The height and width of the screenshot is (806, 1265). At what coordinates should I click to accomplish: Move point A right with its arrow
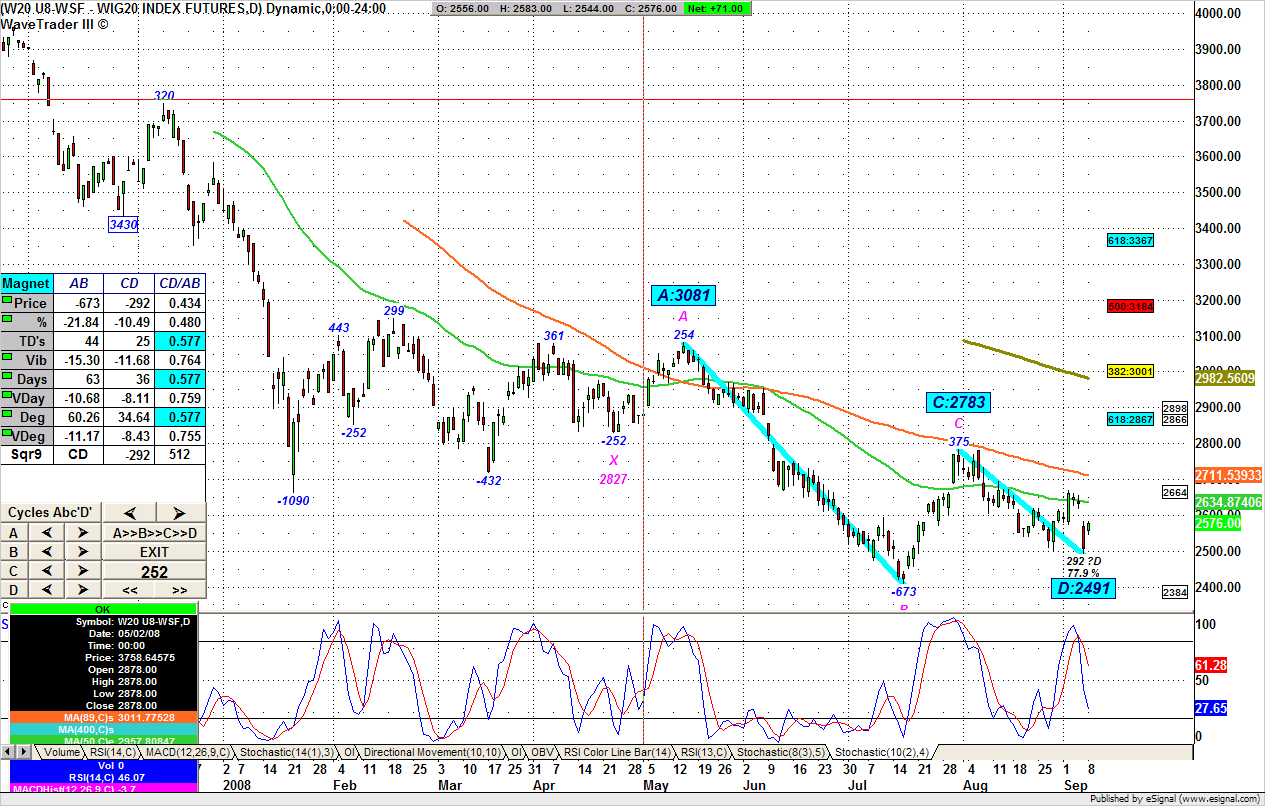tap(83, 532)
